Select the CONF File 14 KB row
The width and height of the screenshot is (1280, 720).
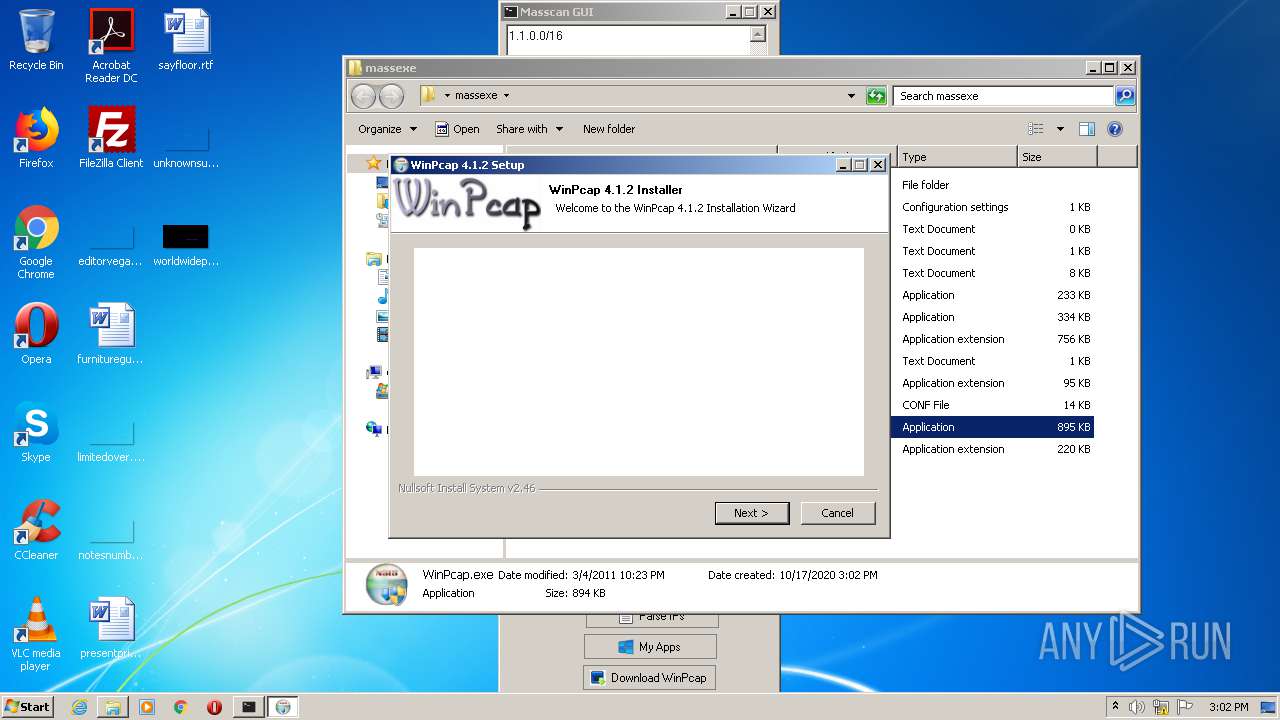pyautogui.click(x=993, y=405)
